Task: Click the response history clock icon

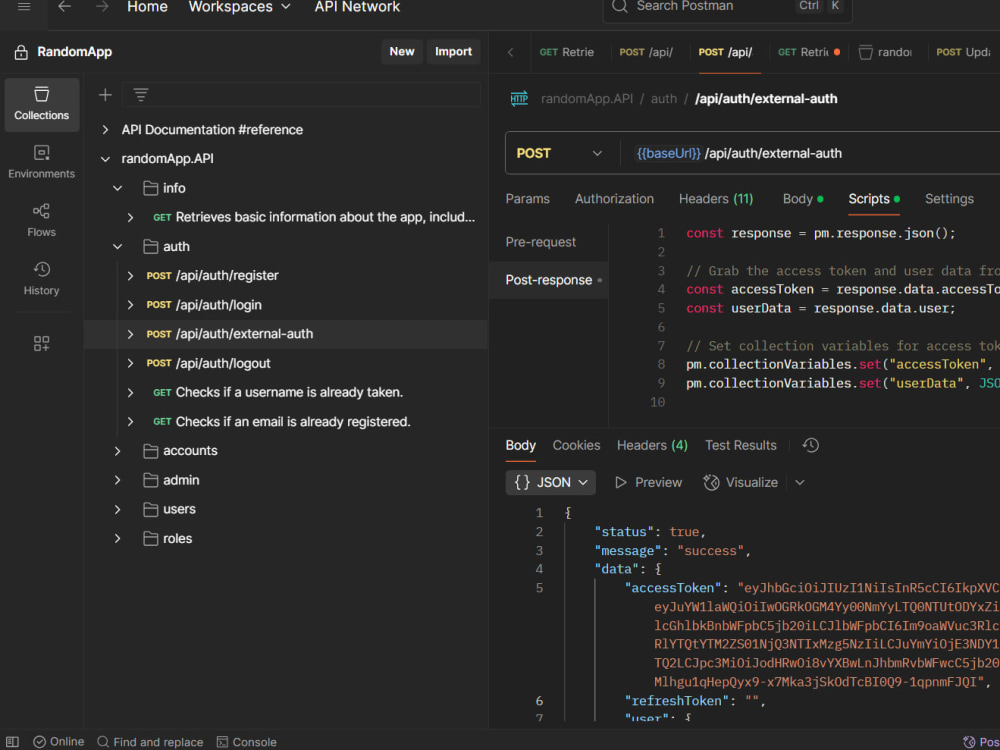Action: coord(811,445)
